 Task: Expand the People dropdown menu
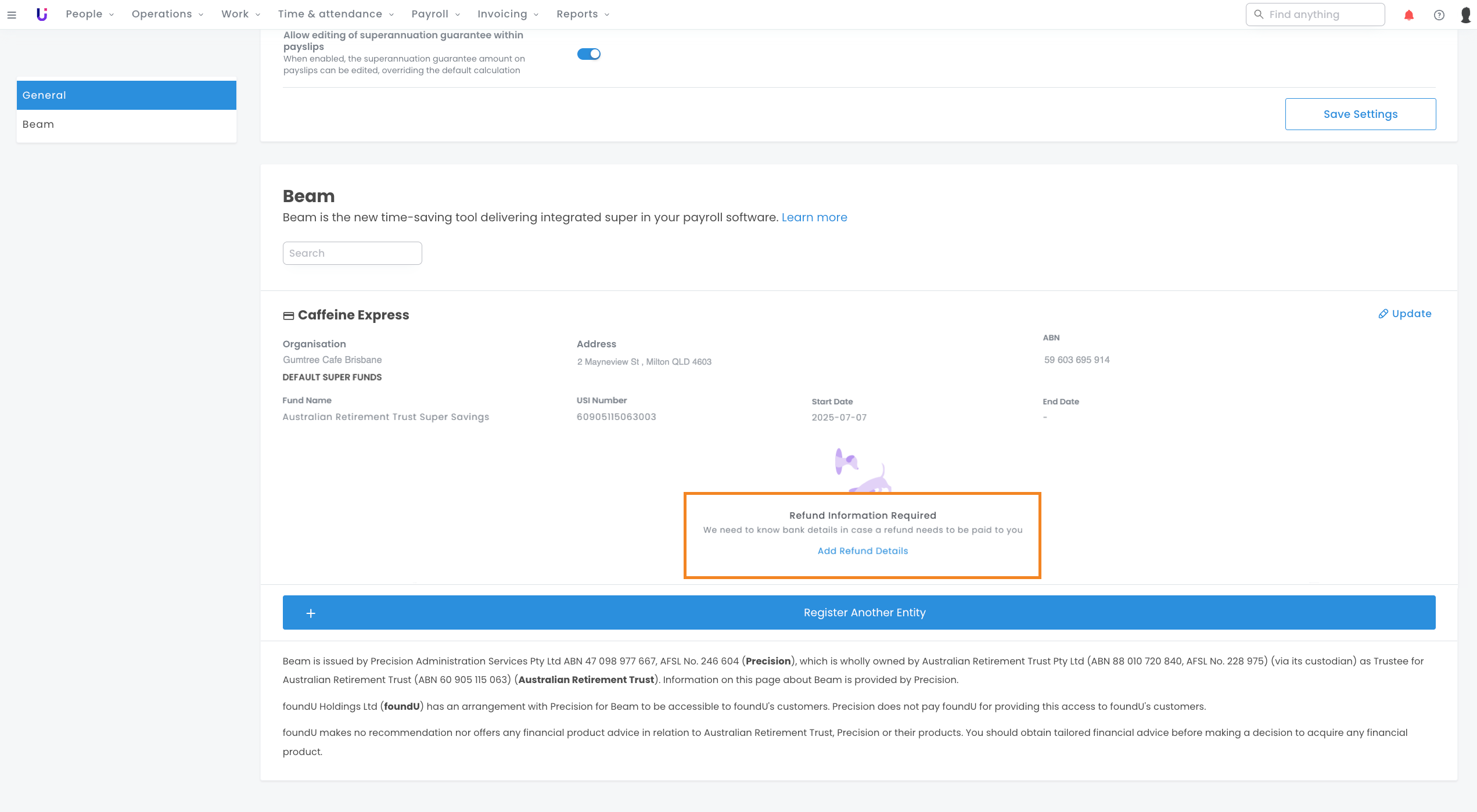coord(89,14)
